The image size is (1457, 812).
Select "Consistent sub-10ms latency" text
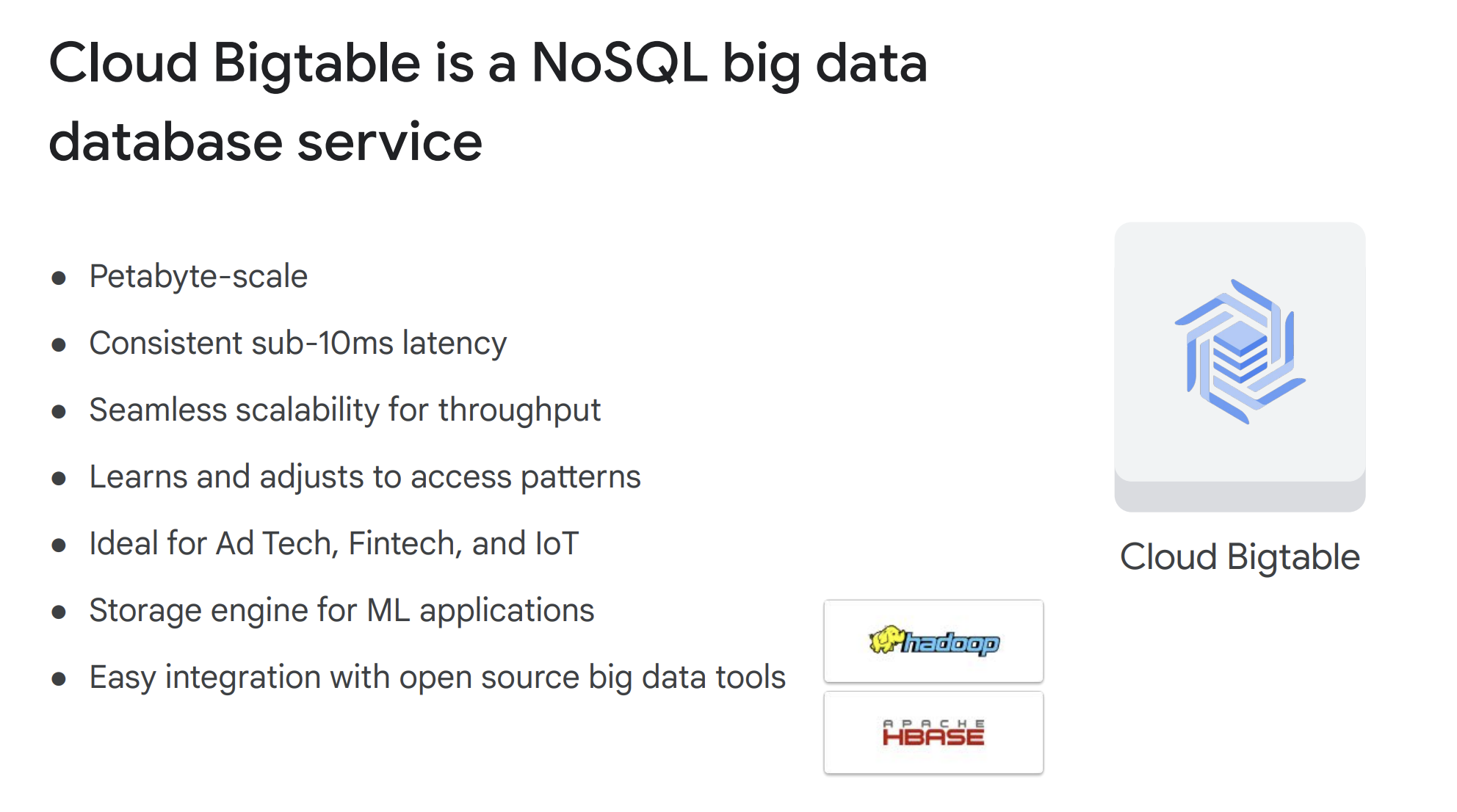297,344
